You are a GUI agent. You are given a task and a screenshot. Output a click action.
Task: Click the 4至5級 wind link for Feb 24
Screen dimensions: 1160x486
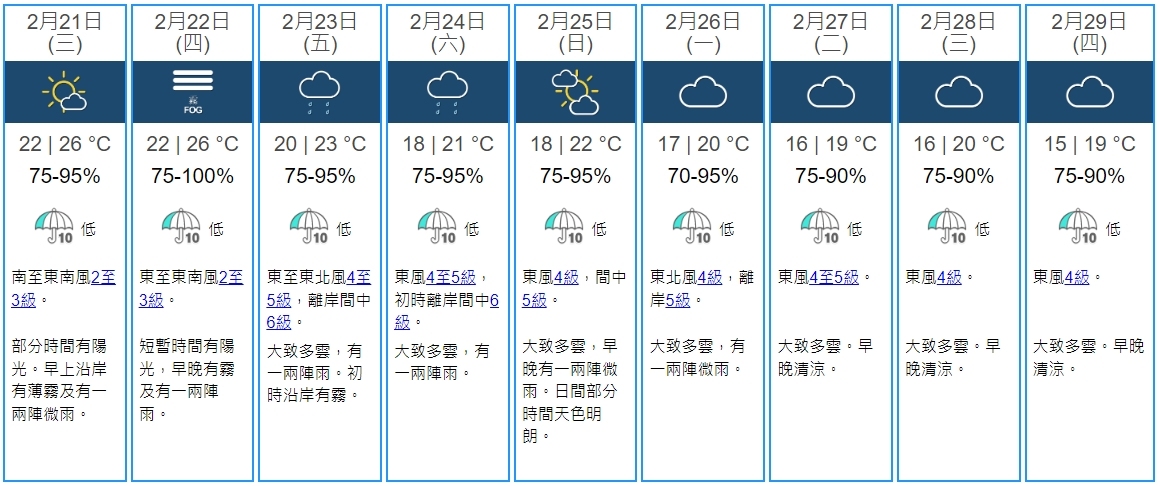pos(451,277)
